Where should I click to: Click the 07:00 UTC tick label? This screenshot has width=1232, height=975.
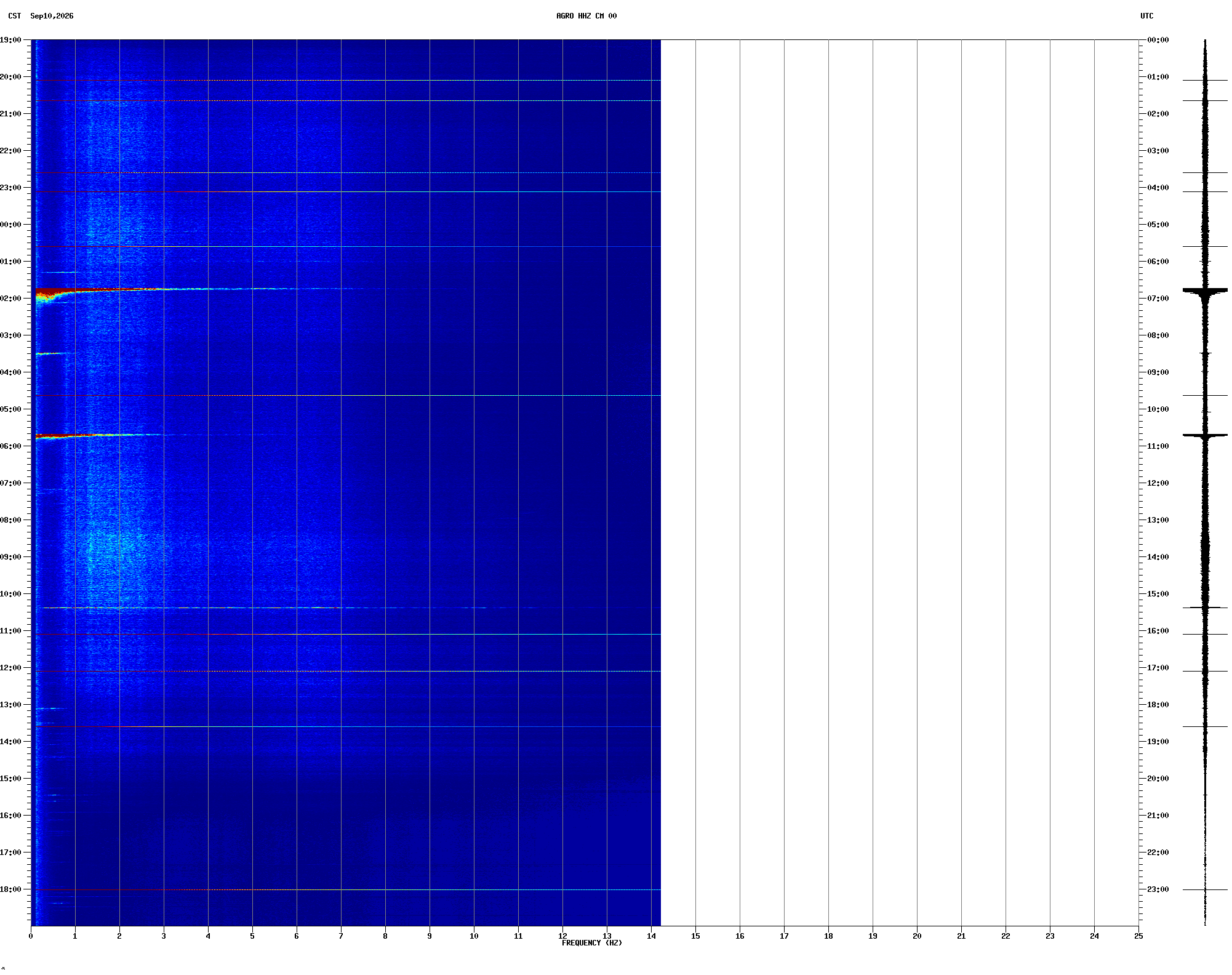[1158, 299]
